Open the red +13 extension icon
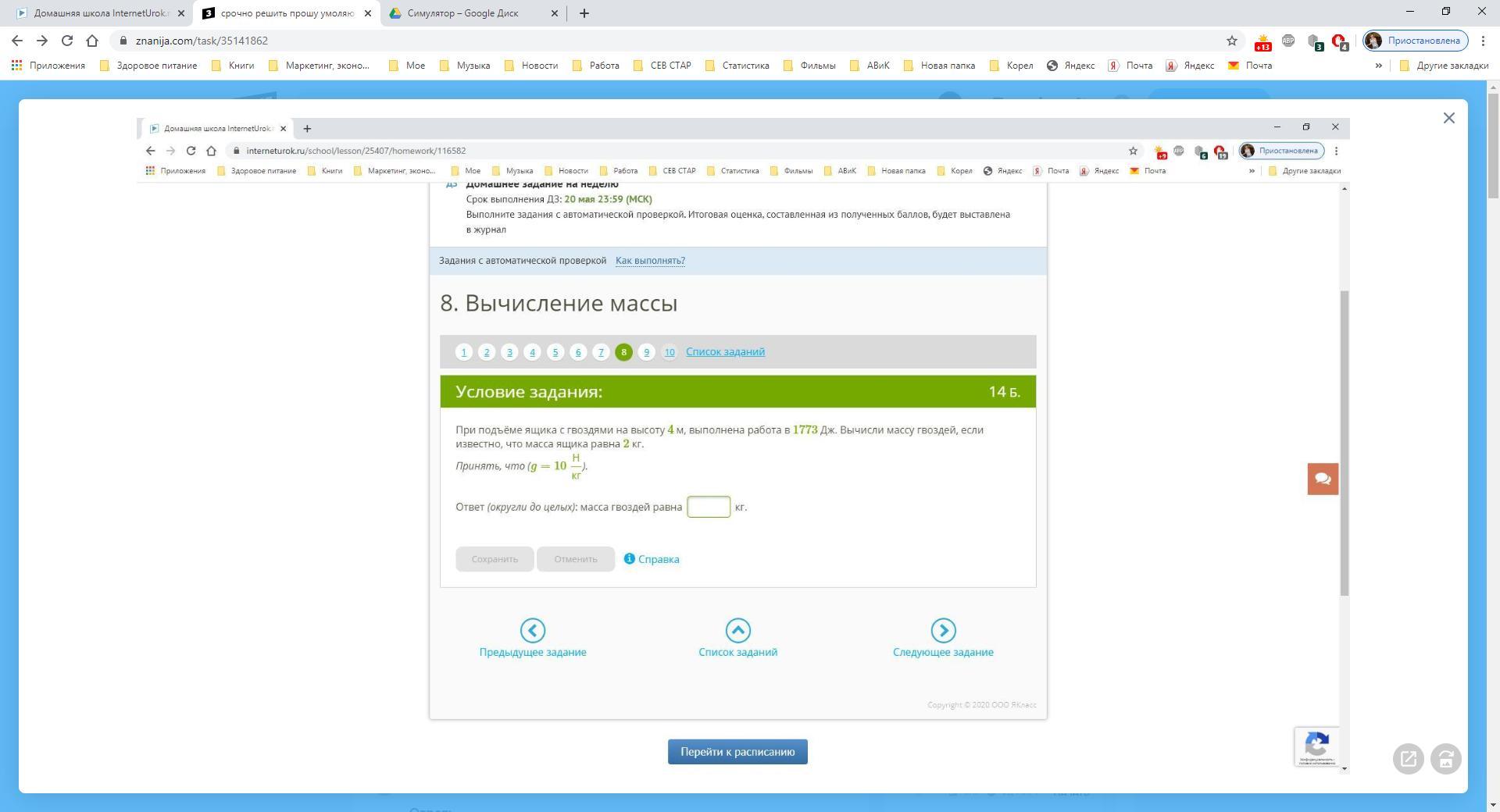 (x=1262, y=41)
